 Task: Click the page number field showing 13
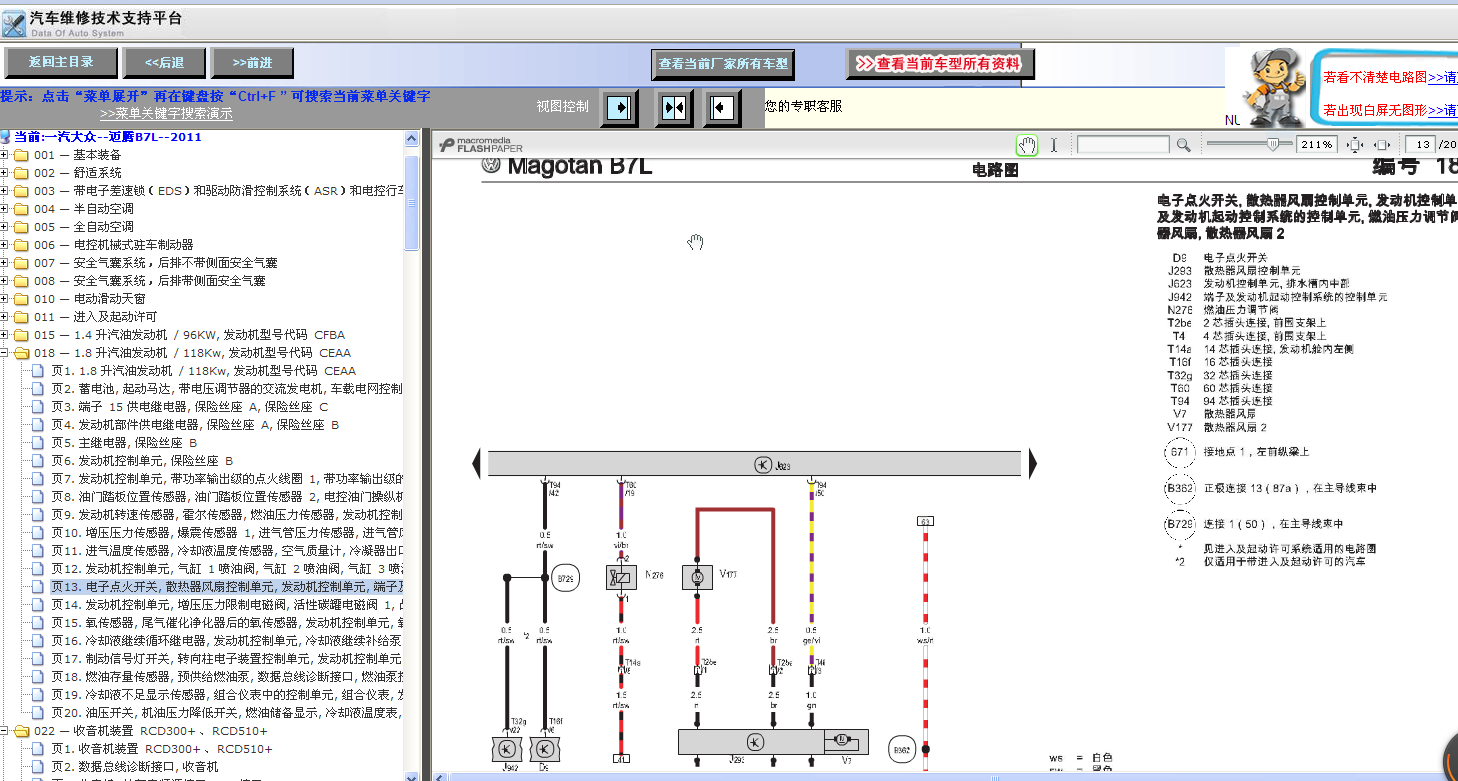coord(1420,145)
